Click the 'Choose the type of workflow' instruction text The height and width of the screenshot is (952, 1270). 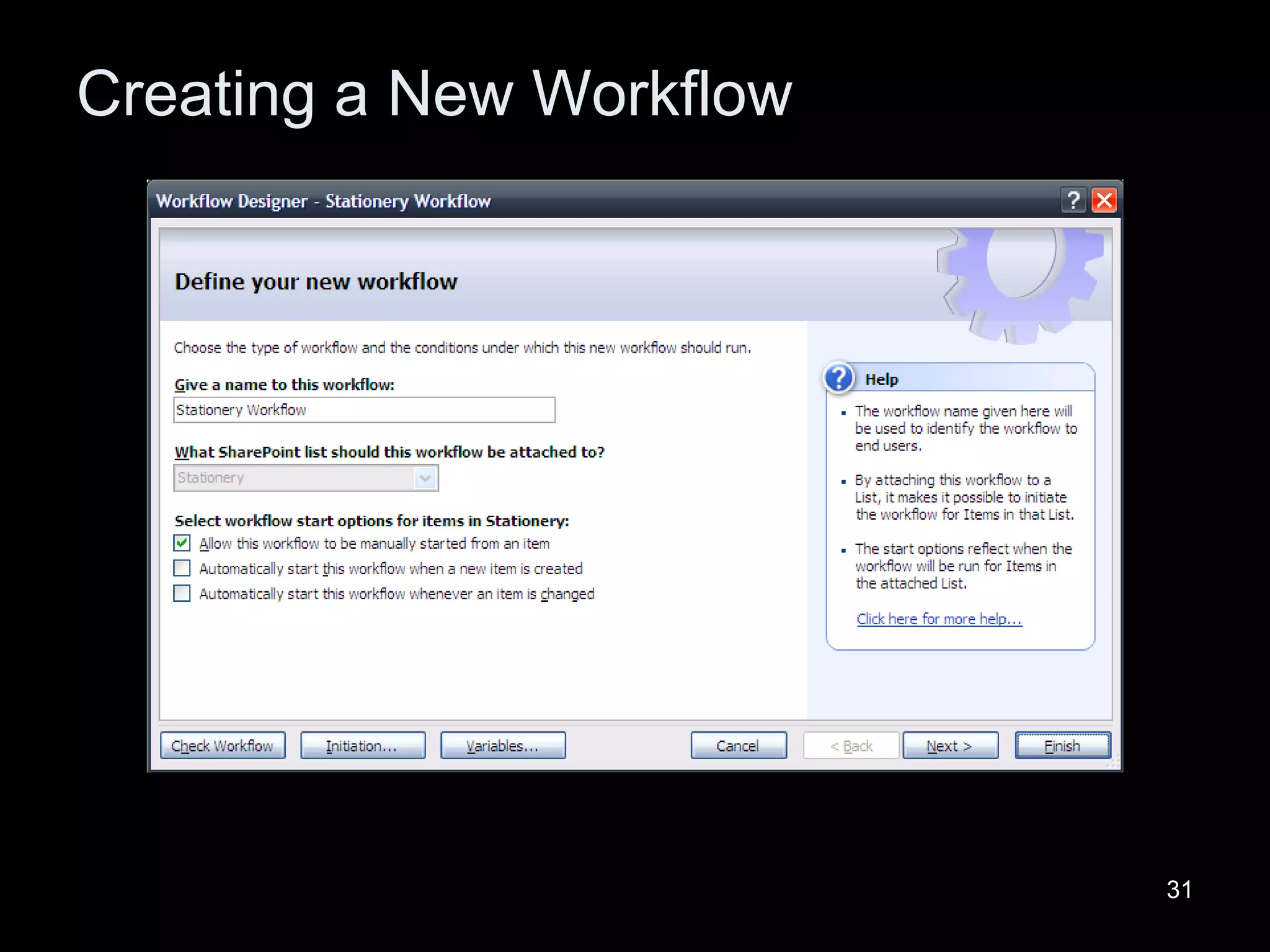pyautogui.click(x=462, y=348)
